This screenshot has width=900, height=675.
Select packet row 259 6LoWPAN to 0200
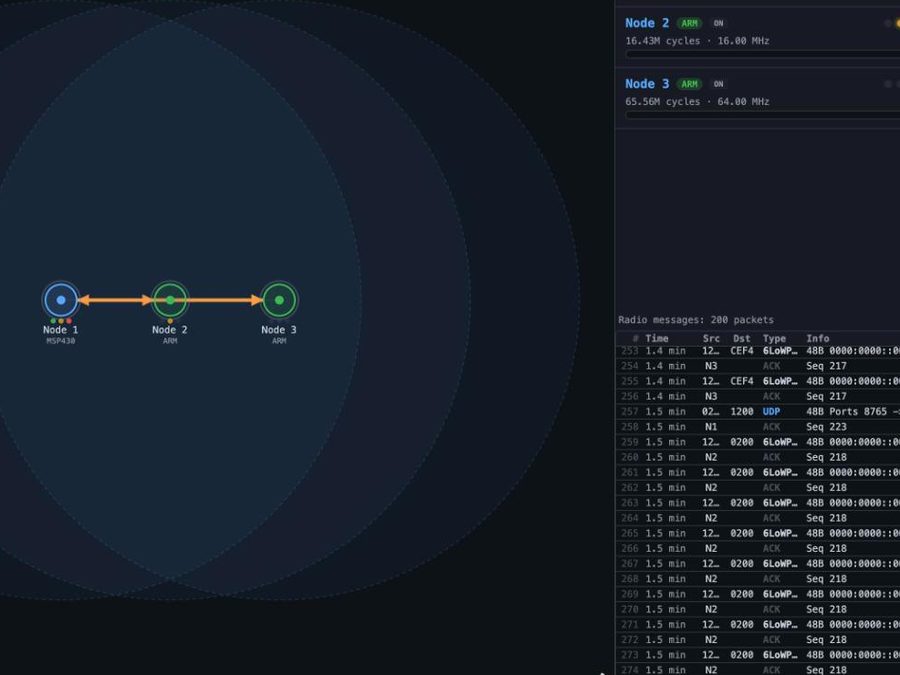click(758, 442)
